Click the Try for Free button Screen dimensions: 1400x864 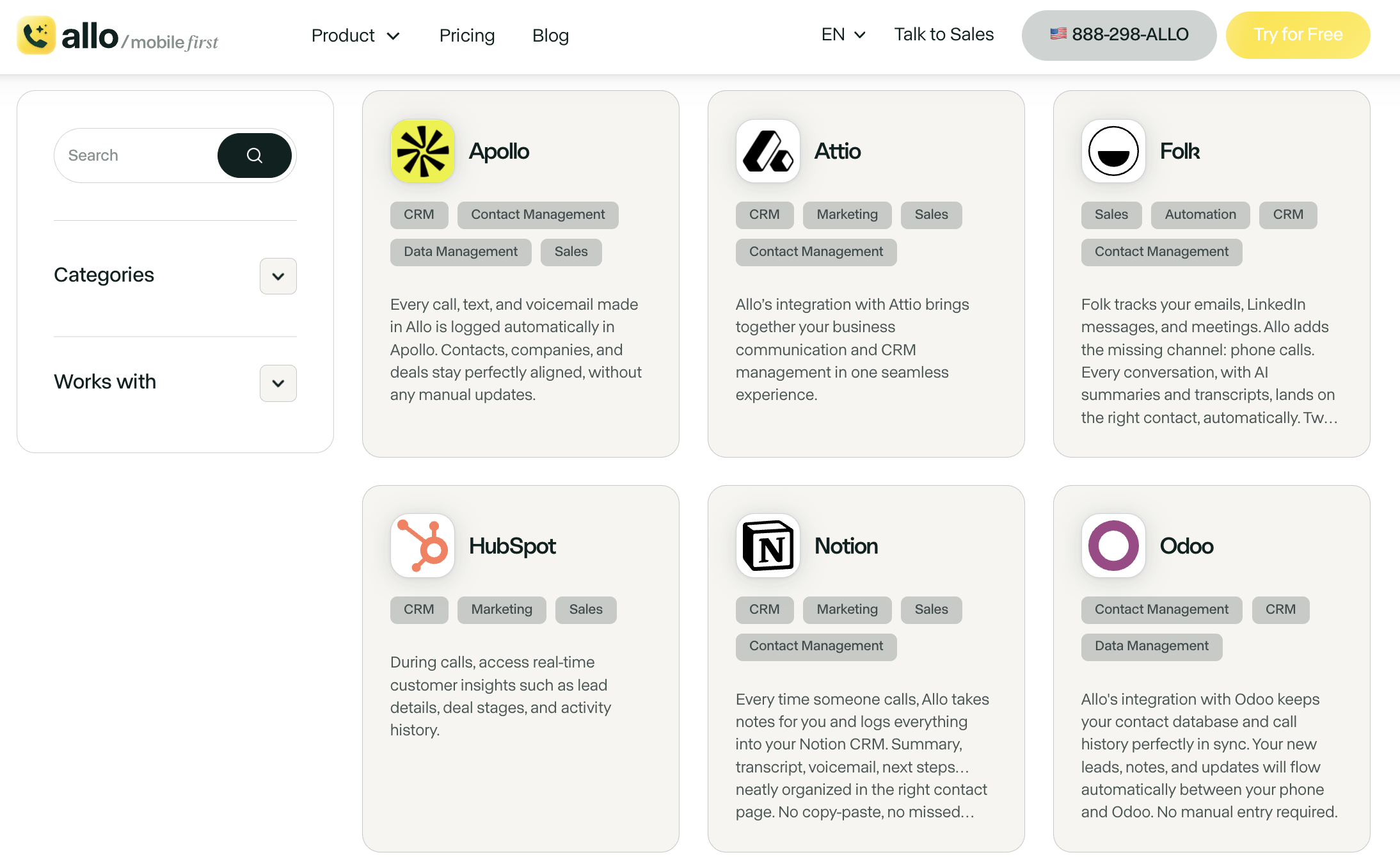click(1298, 35)
